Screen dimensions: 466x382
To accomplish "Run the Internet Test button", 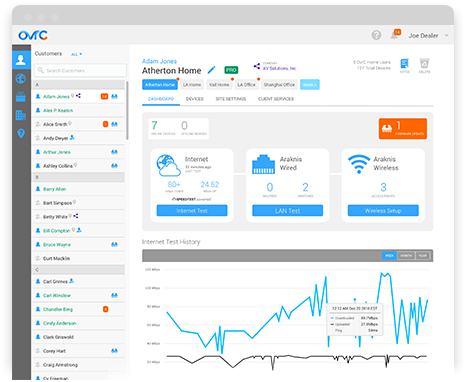I will [x=192, y=211].
